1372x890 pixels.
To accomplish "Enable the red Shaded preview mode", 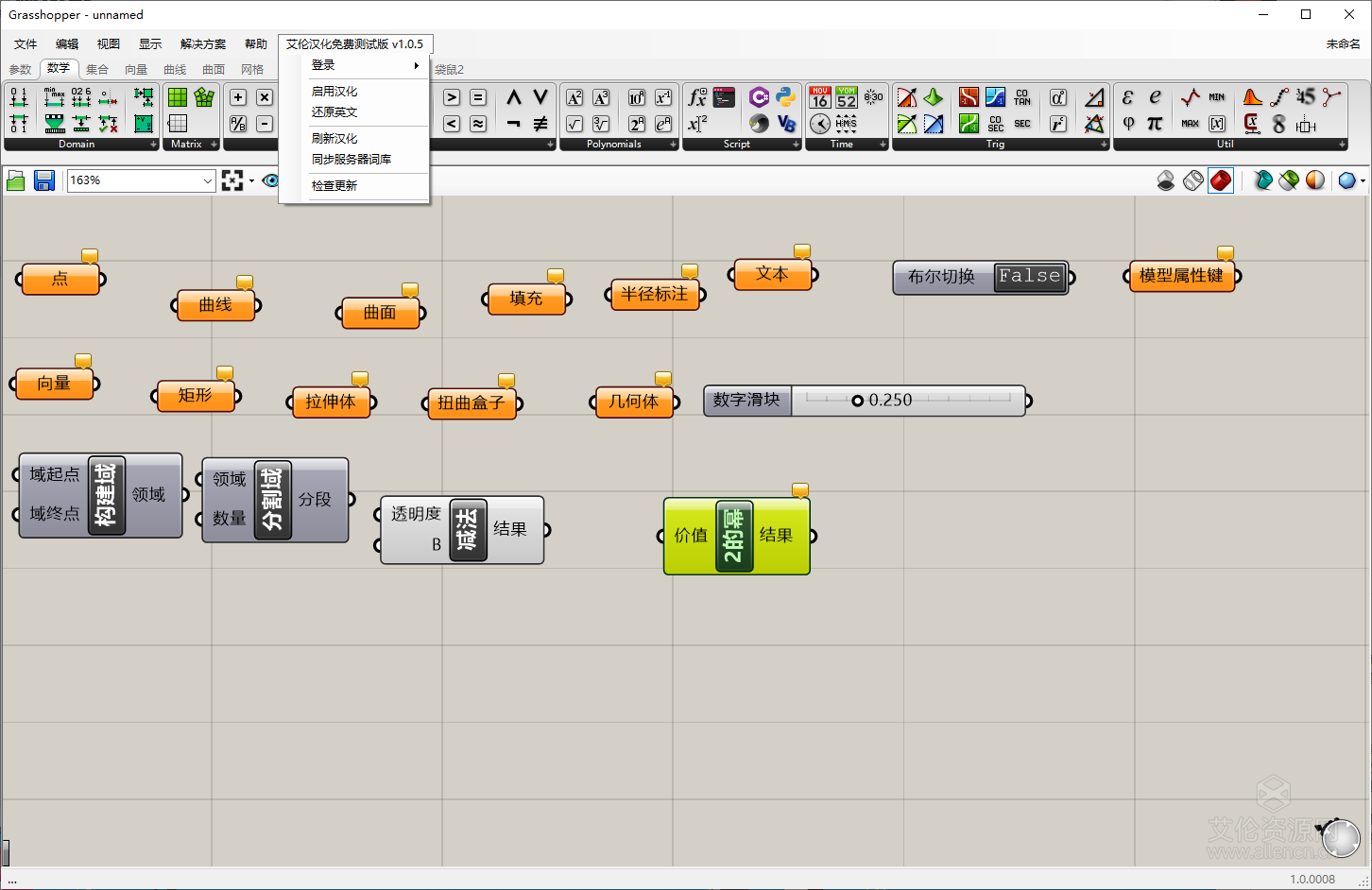I will coord(1221,180).
